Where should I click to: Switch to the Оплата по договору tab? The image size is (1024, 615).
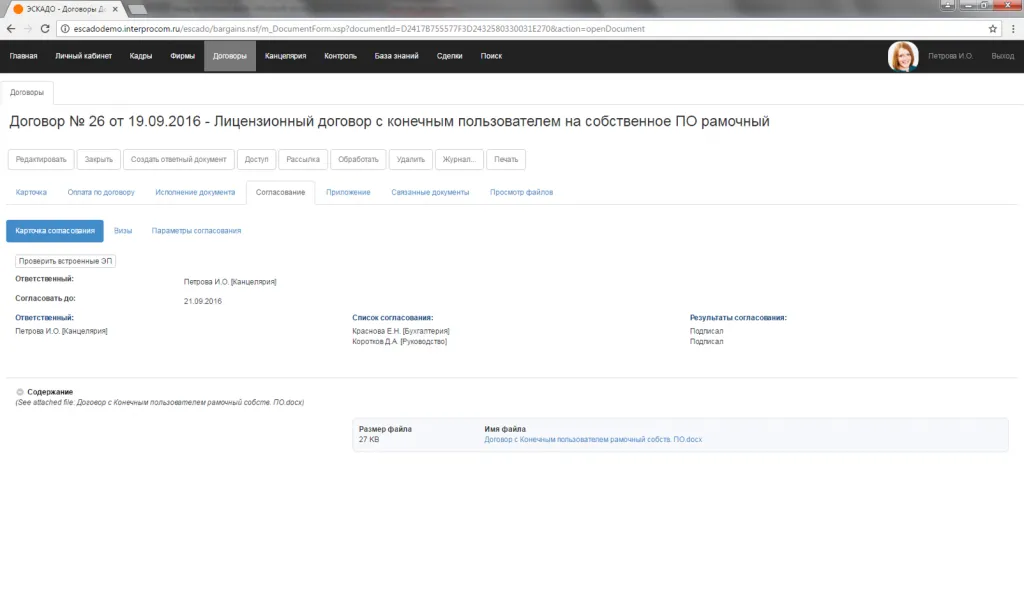tap(101, 192)
